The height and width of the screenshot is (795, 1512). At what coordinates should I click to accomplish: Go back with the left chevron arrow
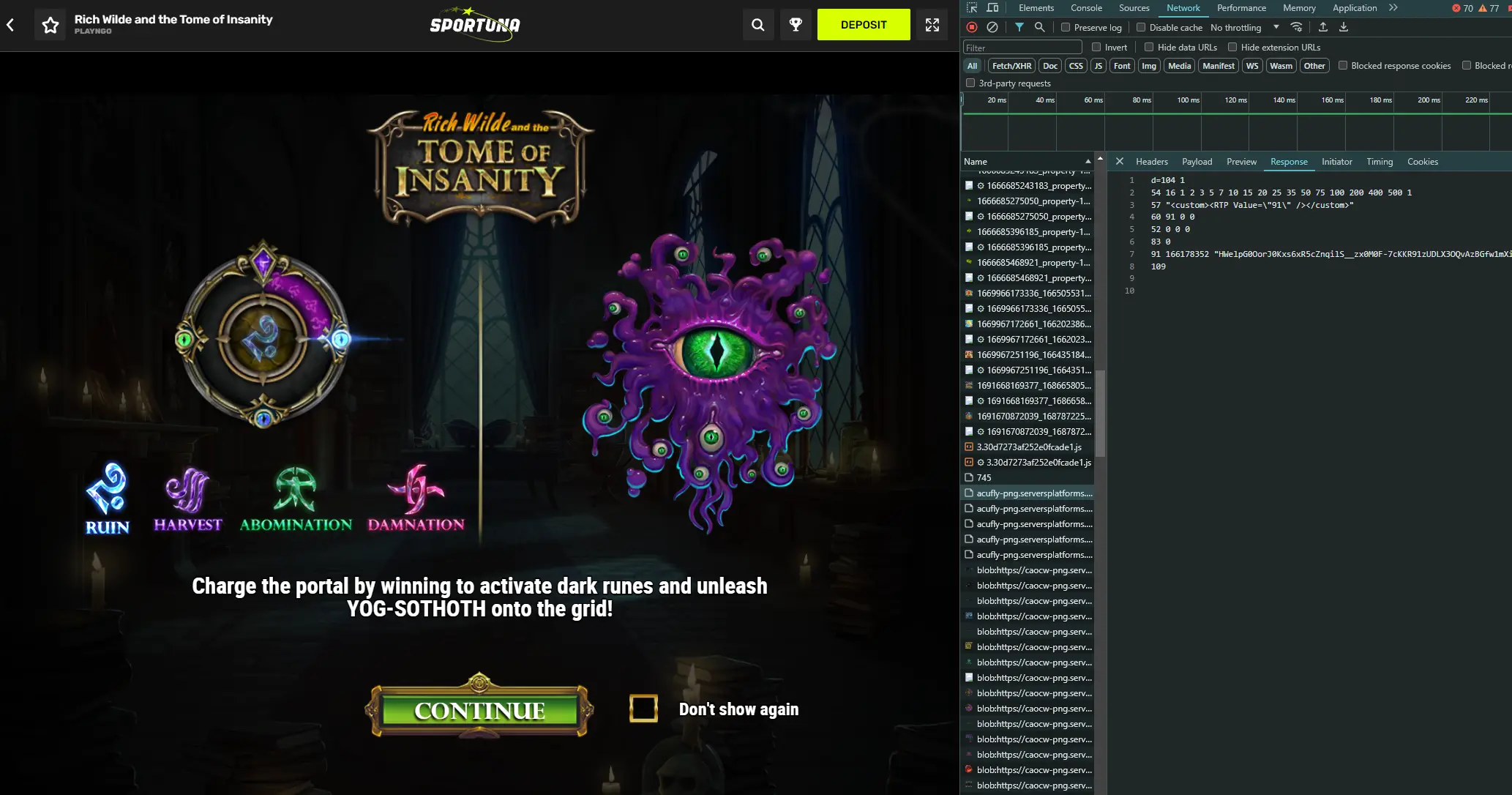(10, 25)
